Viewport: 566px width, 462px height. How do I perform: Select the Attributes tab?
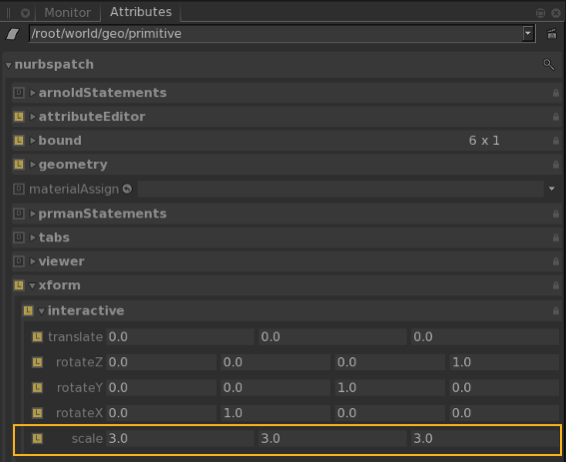click(x=141, y=12)
